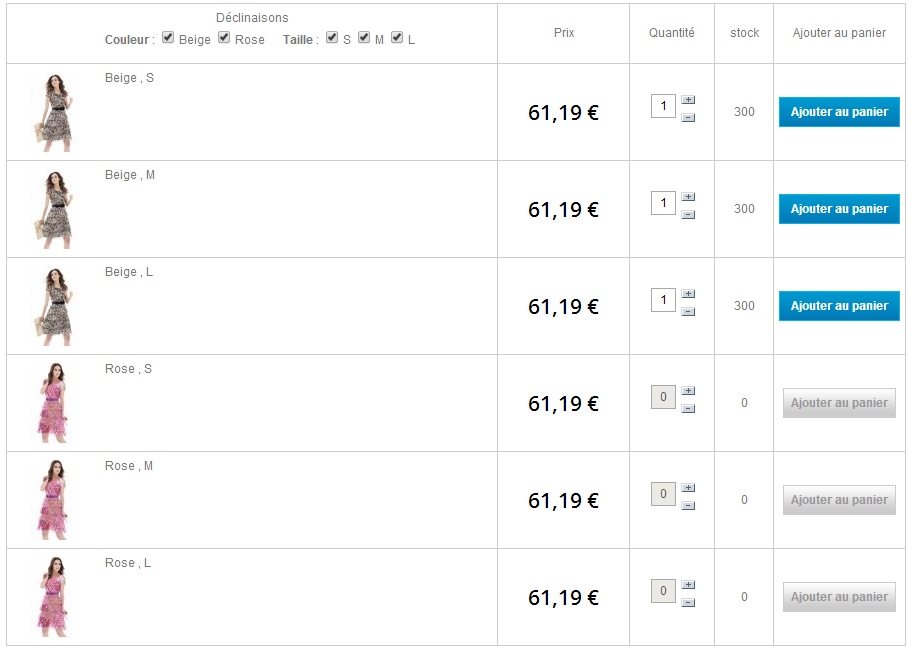Uncheck the size S checkbox
This screenshot has height=658, width=918.
click(332, 38)
